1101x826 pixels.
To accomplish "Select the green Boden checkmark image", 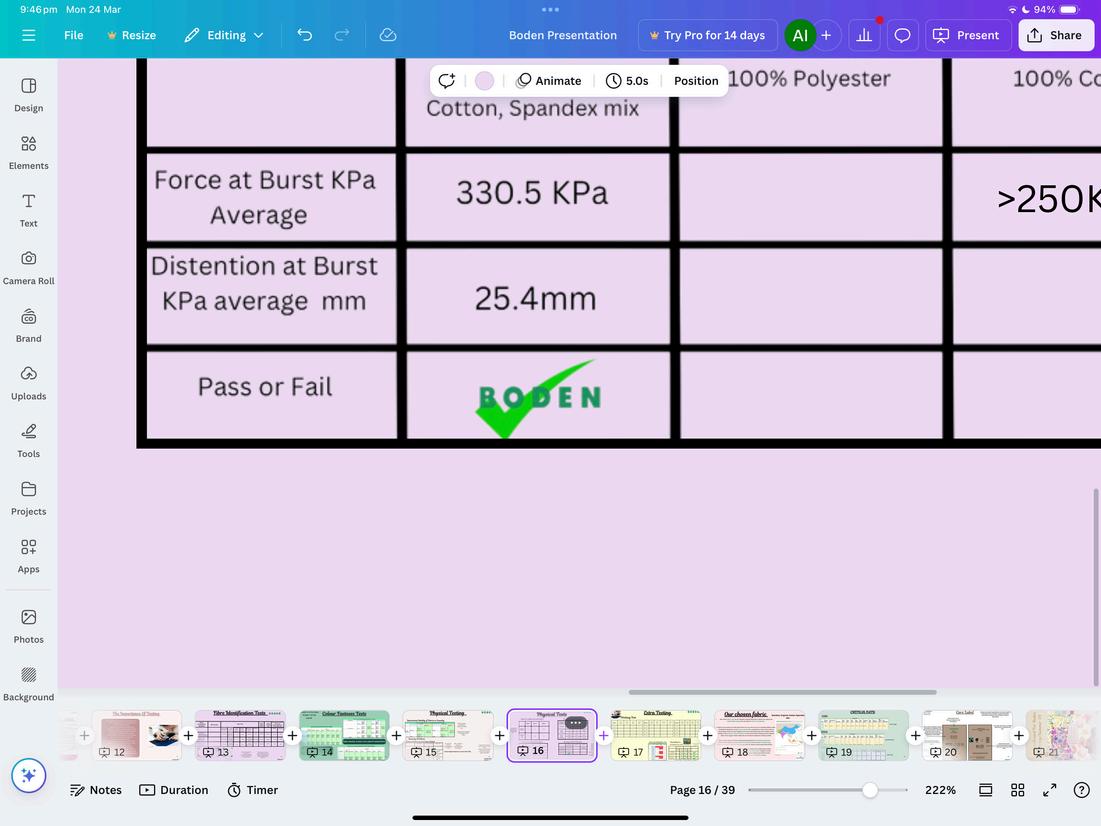I will pyautogui.click(x=539, y=398).
